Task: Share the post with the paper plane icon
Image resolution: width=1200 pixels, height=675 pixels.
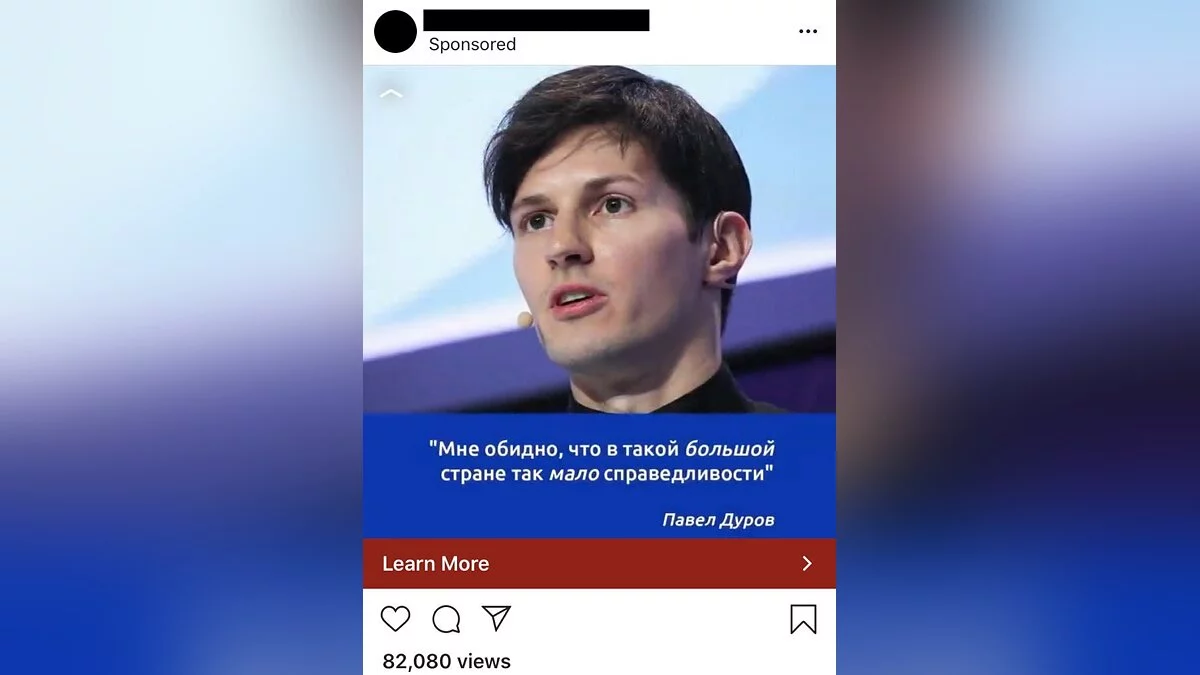Action: click(497, 618)
